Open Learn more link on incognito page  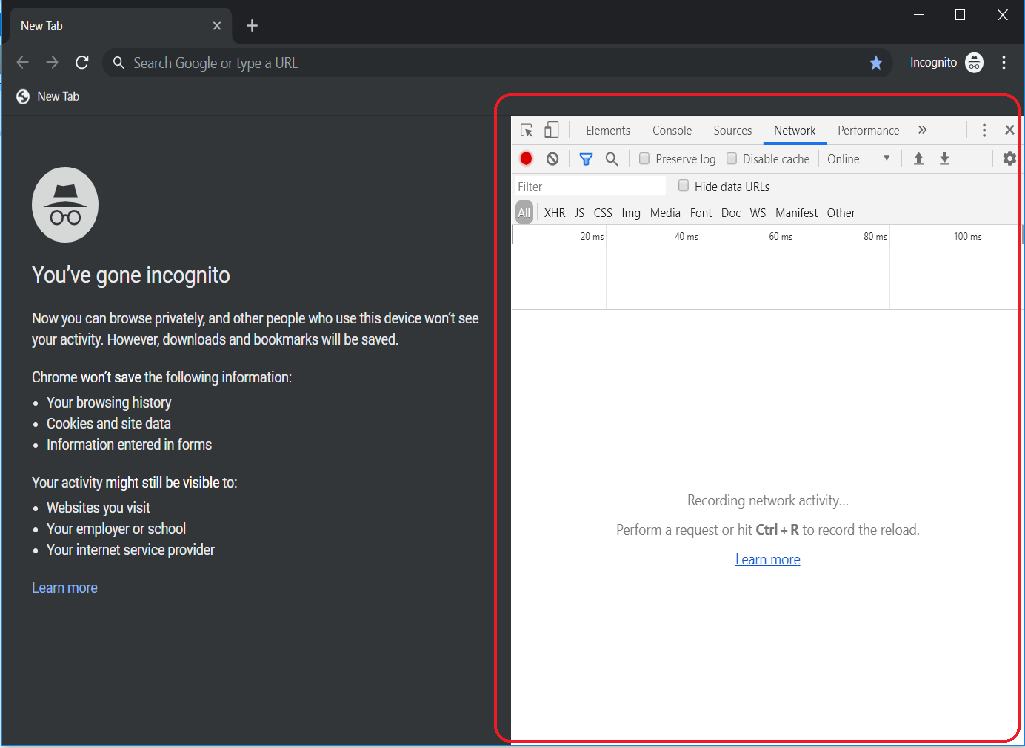tap(65, 588)
